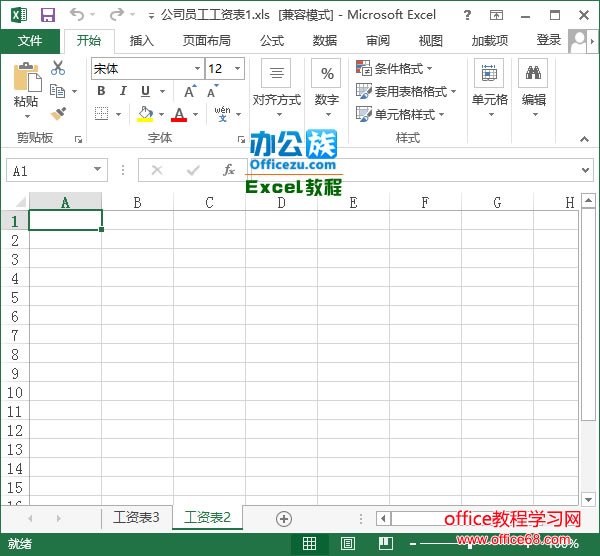Switch to the 公式 Formulas tab
Screen dimensions: 600x556
point(272,40)
